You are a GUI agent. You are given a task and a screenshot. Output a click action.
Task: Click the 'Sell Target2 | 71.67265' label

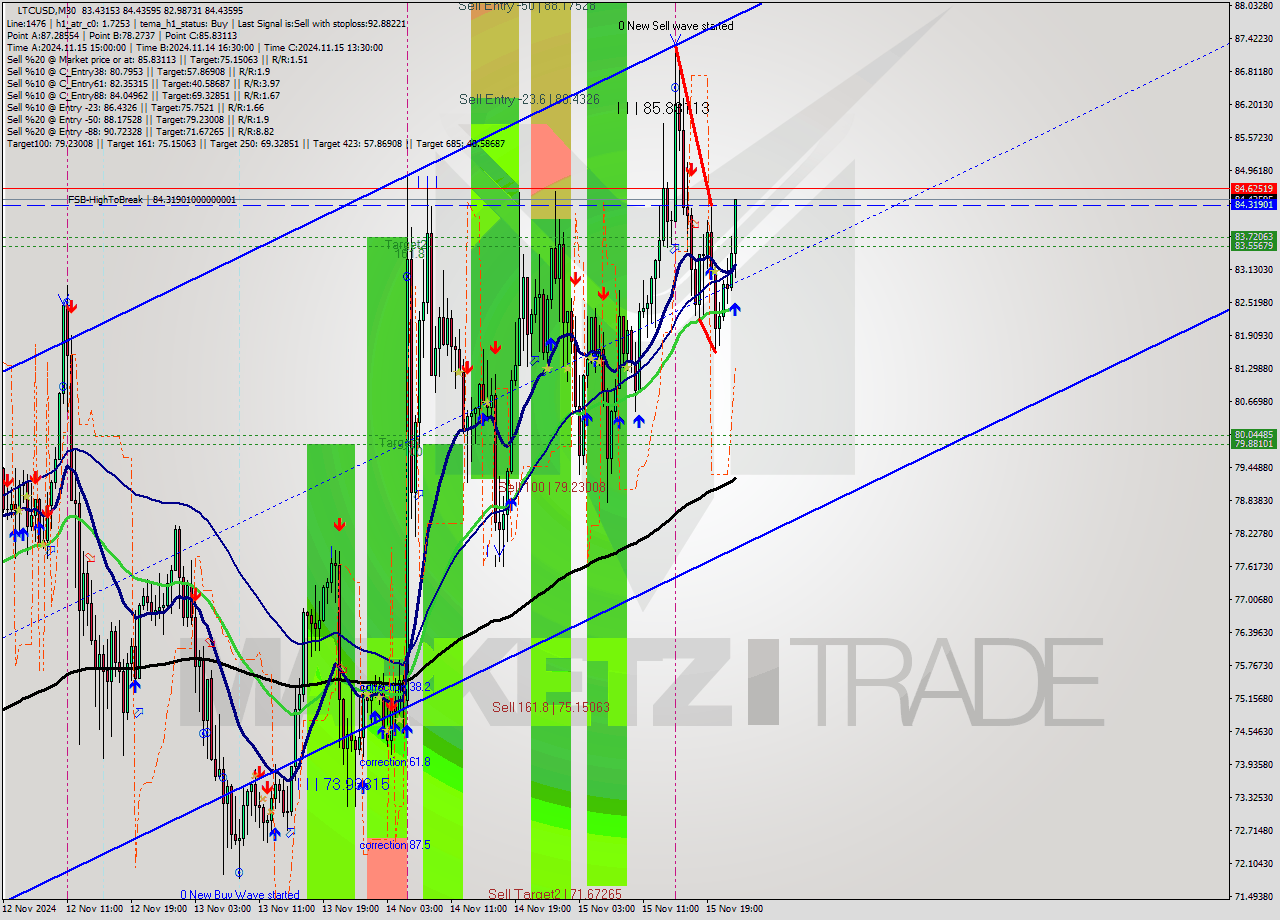coord(554,893)
